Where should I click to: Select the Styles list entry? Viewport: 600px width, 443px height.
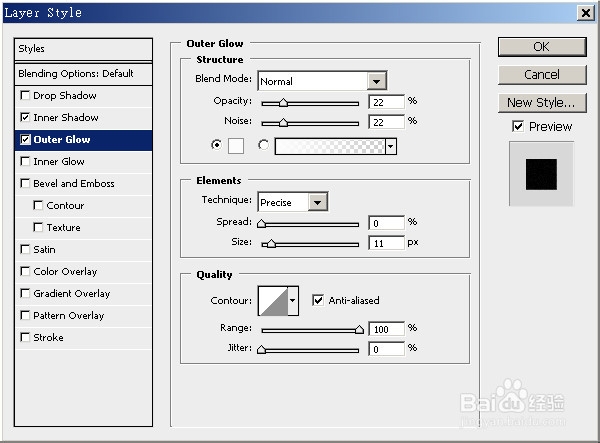pos(83,49)
